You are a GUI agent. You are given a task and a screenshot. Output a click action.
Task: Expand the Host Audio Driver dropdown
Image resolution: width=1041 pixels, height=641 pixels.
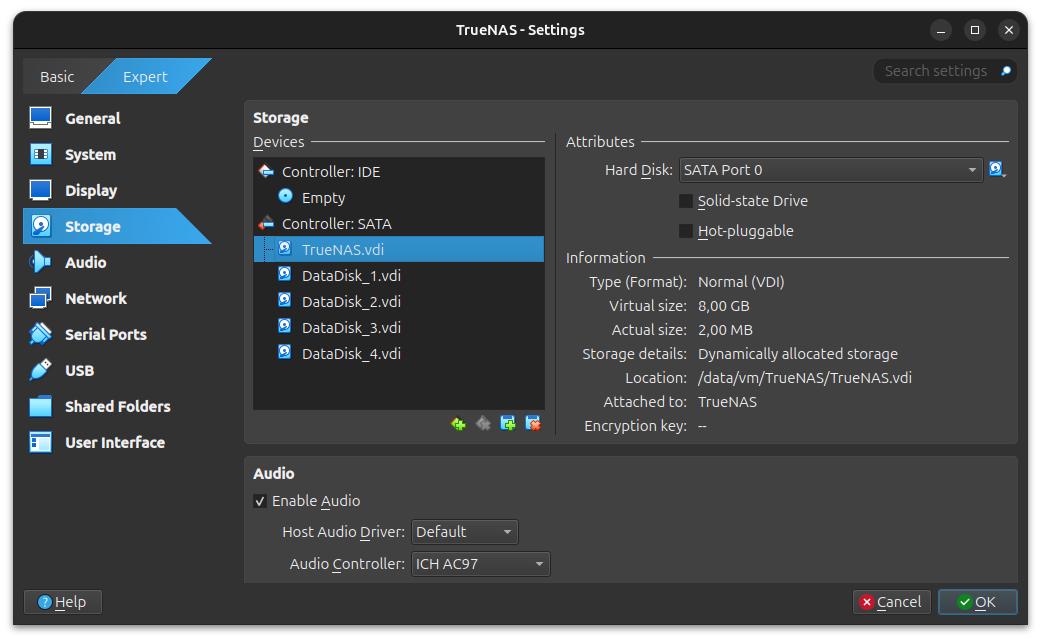point(465,532)
